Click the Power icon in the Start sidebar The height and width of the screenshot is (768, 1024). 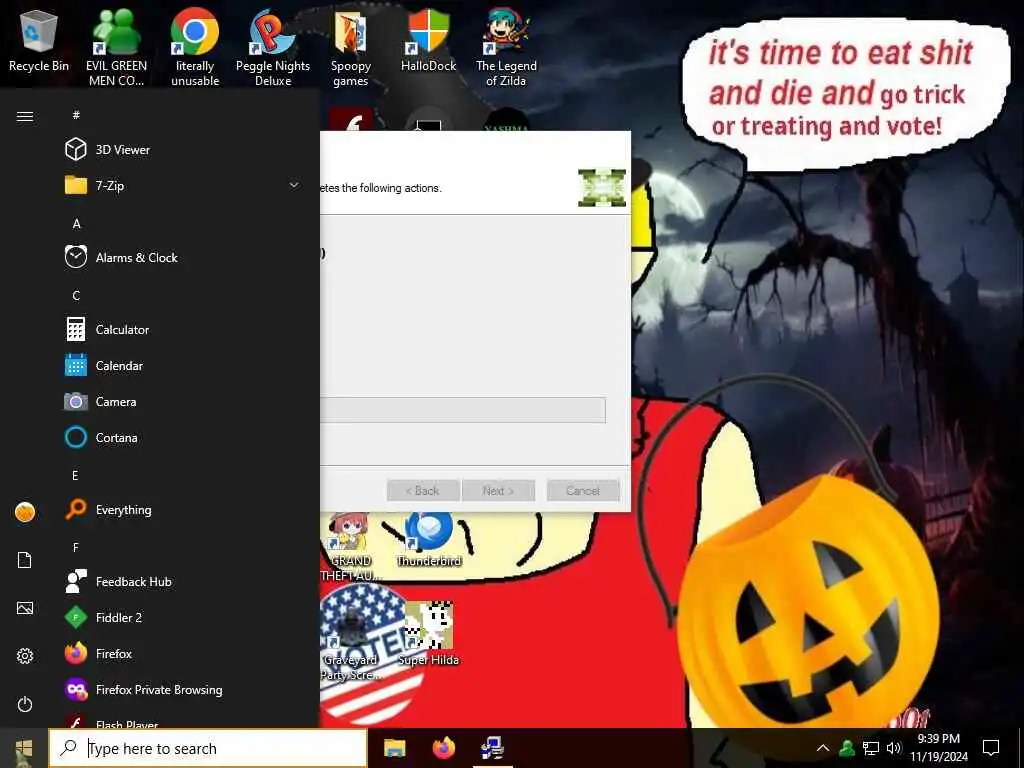[25, 704]
